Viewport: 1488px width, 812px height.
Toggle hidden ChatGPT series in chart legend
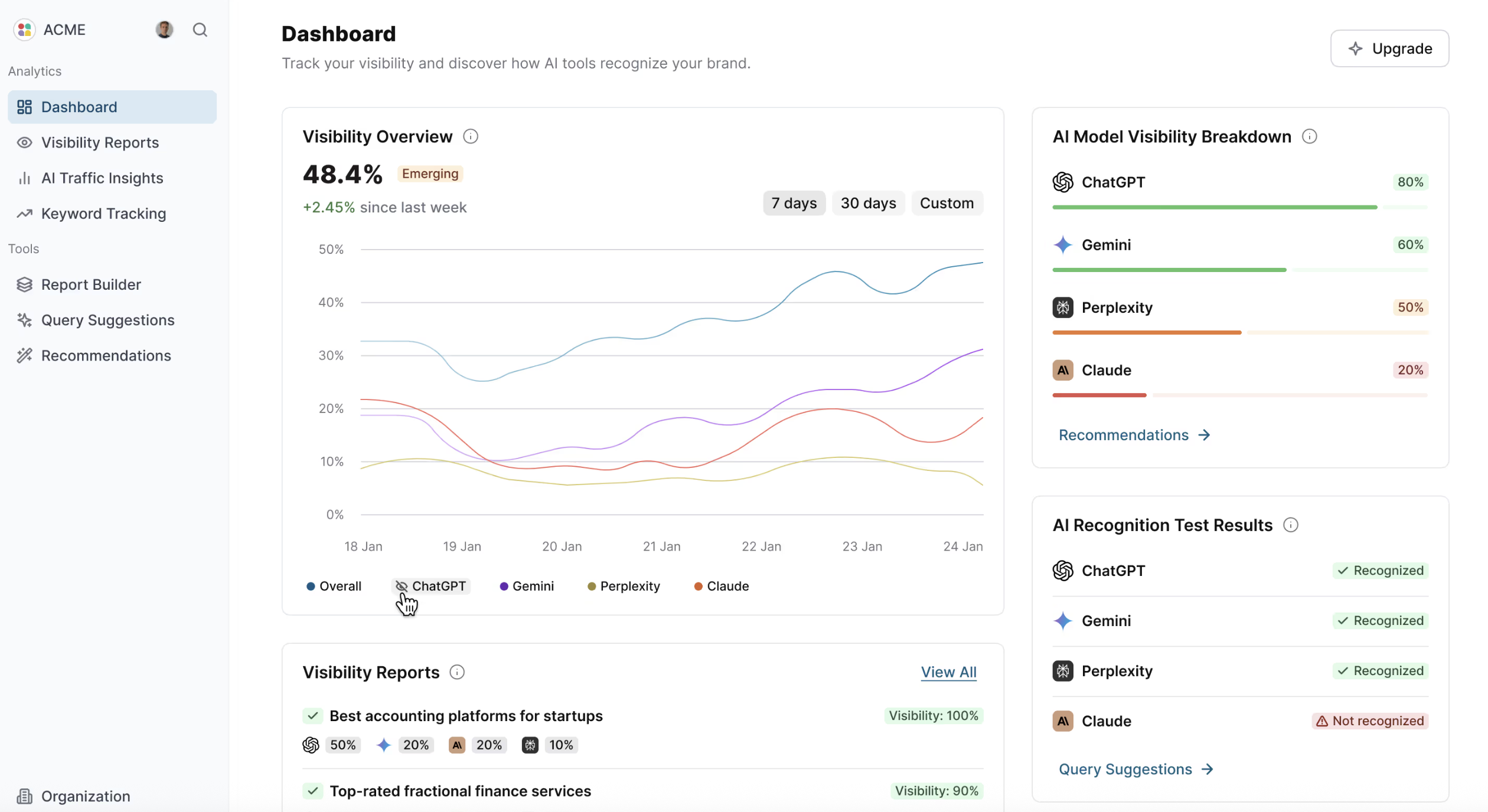point(431,586)
